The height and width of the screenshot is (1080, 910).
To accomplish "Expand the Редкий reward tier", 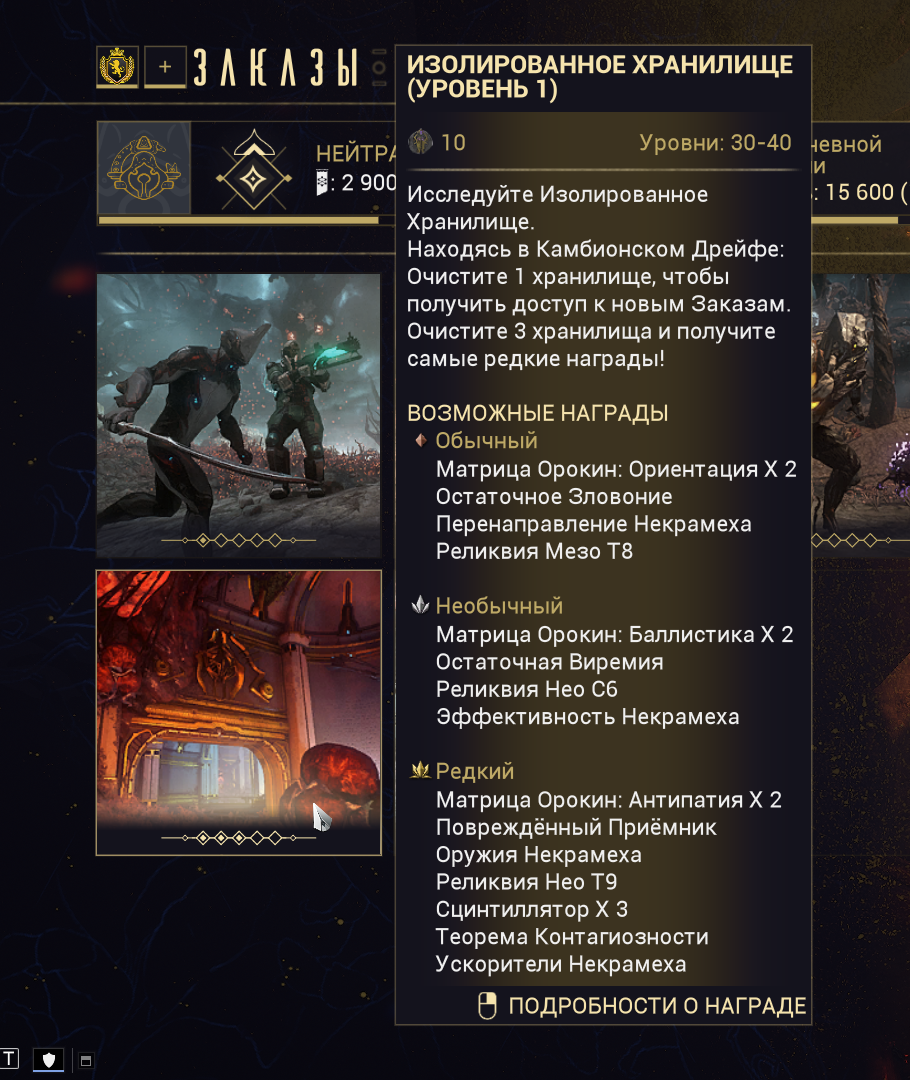I will click(x=475, y=771).
